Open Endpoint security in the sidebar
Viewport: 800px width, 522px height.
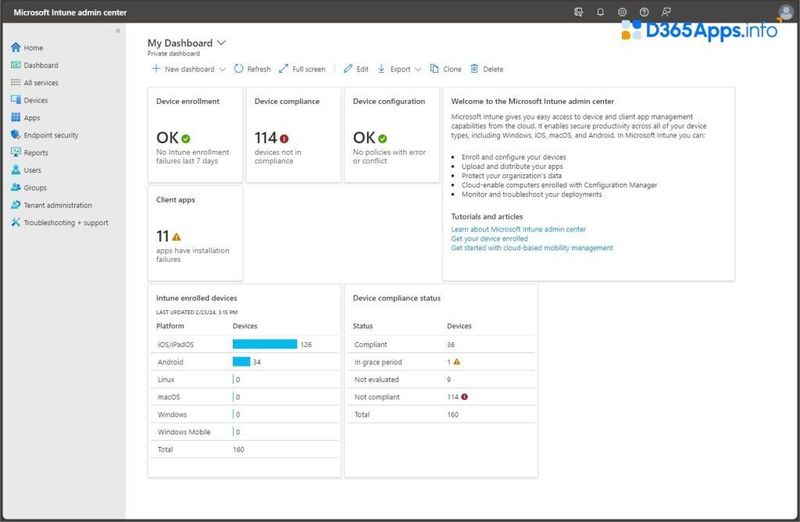coord(51,135)
